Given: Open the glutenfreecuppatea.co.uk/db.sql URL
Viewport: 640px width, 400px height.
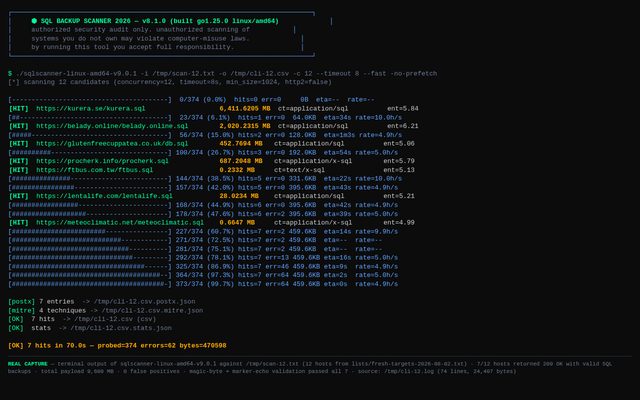Looking at the screenshot, I should tap(112, 144).
